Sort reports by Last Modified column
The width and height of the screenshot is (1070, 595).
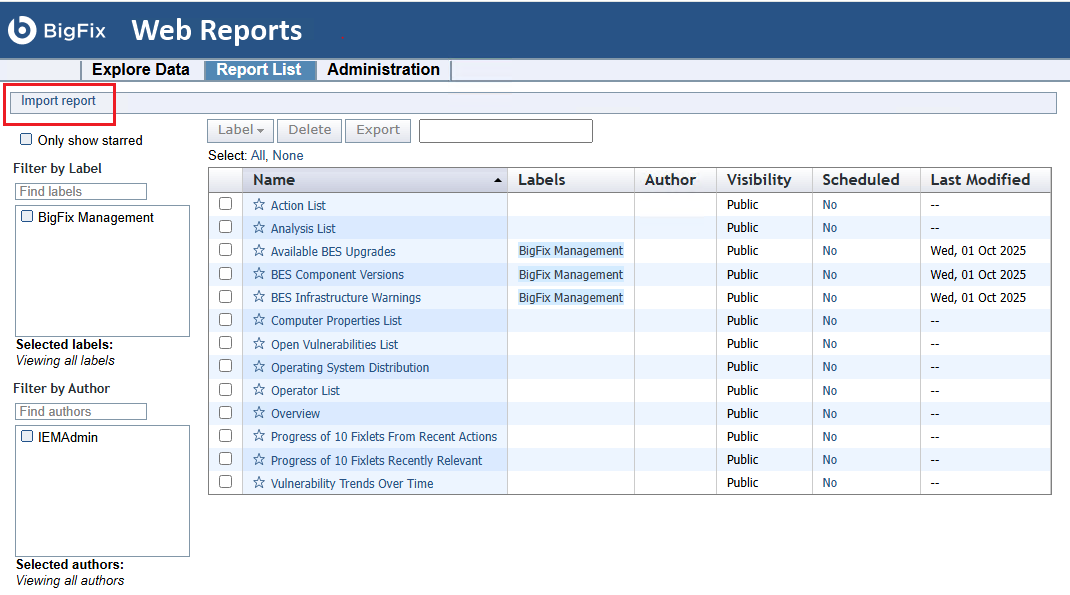pos(979,180)
